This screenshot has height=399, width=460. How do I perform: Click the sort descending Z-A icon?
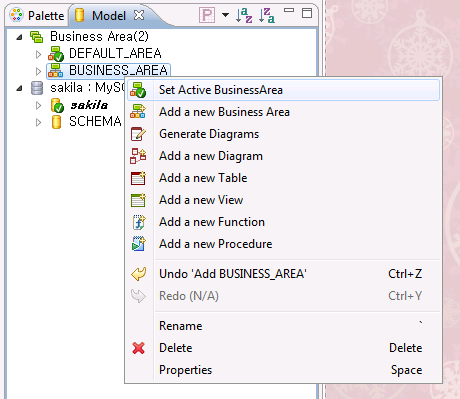coord(267,15)
